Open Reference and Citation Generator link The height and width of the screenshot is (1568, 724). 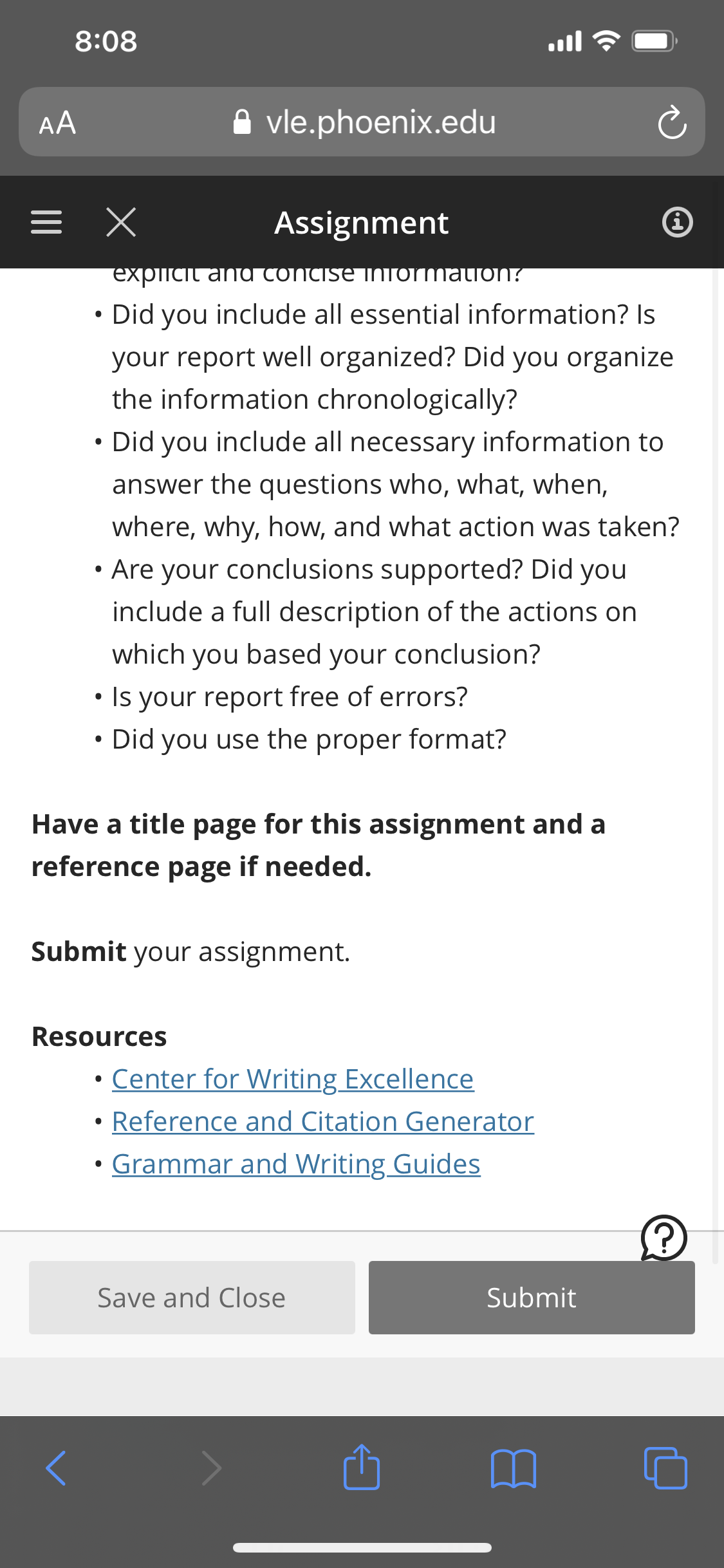tap(323, 1122)
